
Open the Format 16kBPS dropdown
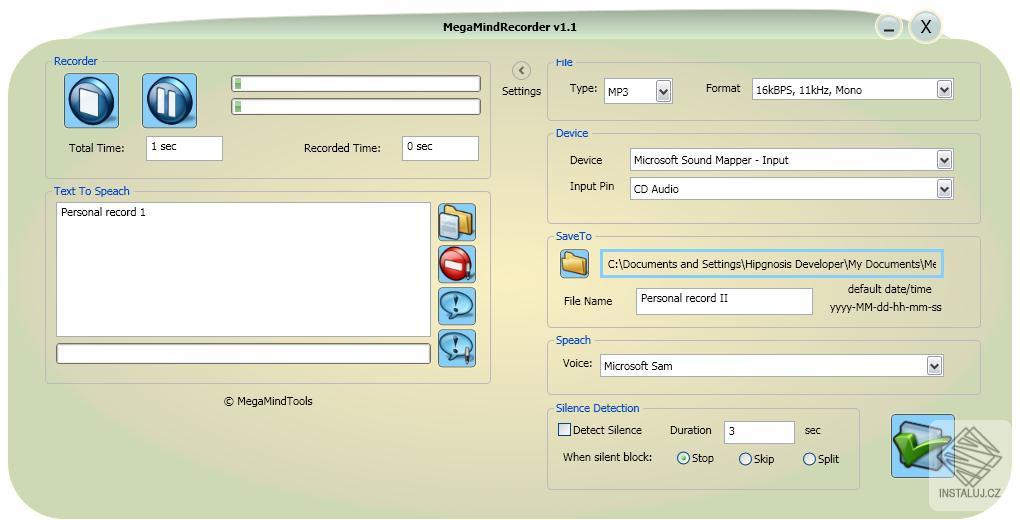tap(945, 89)
